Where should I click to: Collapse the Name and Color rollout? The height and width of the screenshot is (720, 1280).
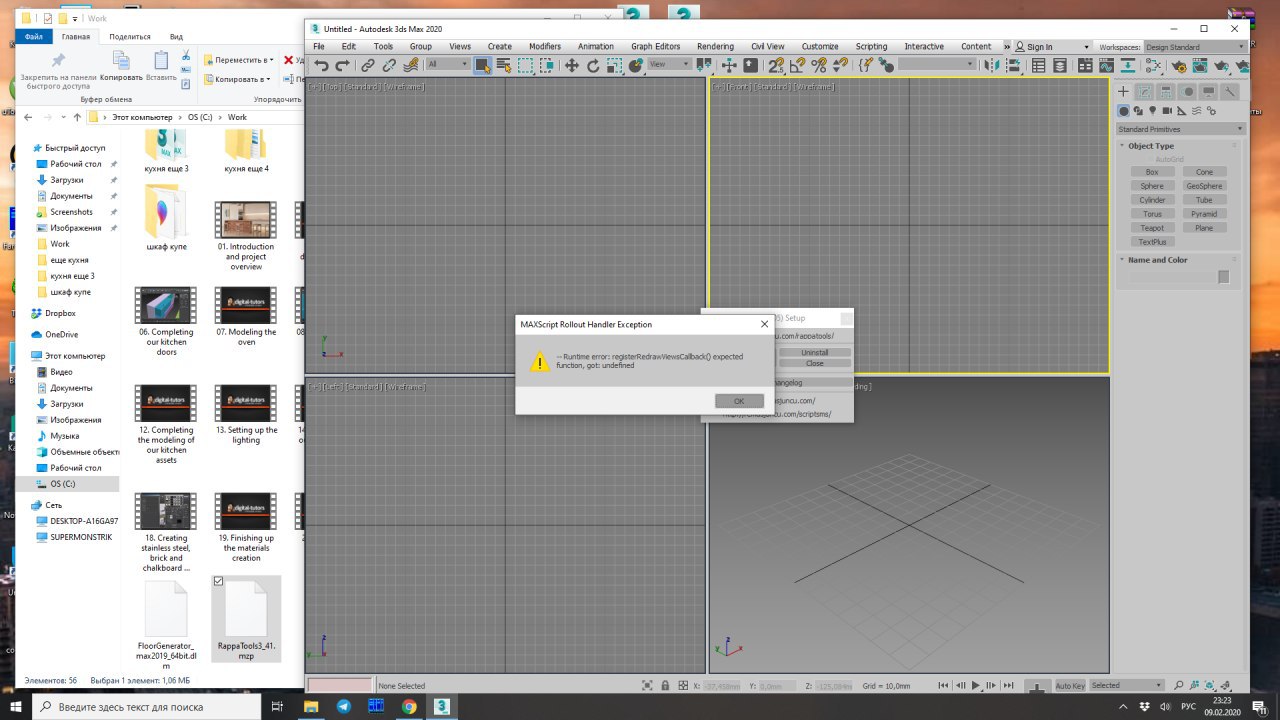(1158, 260)
